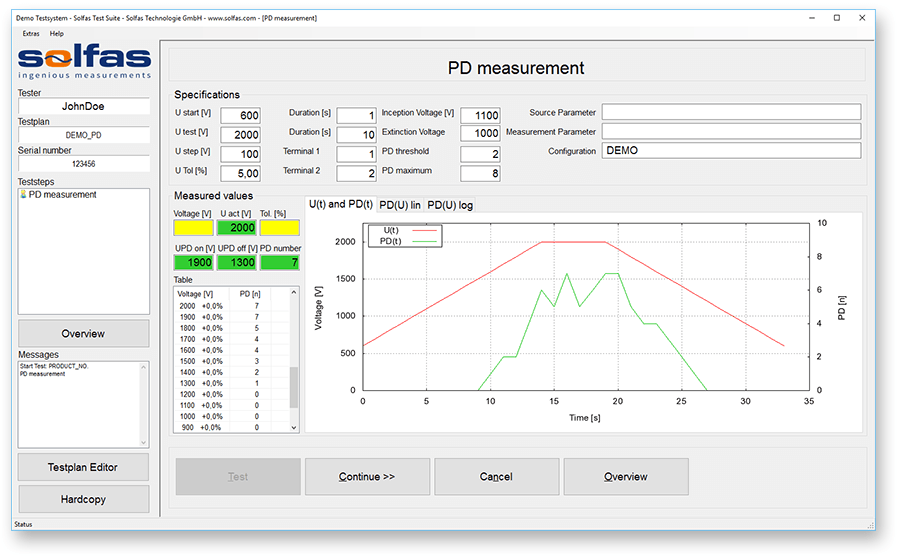Switch to the PD(U) log tab
Screen dimensions: 900x557
click(x=450, y=205)
